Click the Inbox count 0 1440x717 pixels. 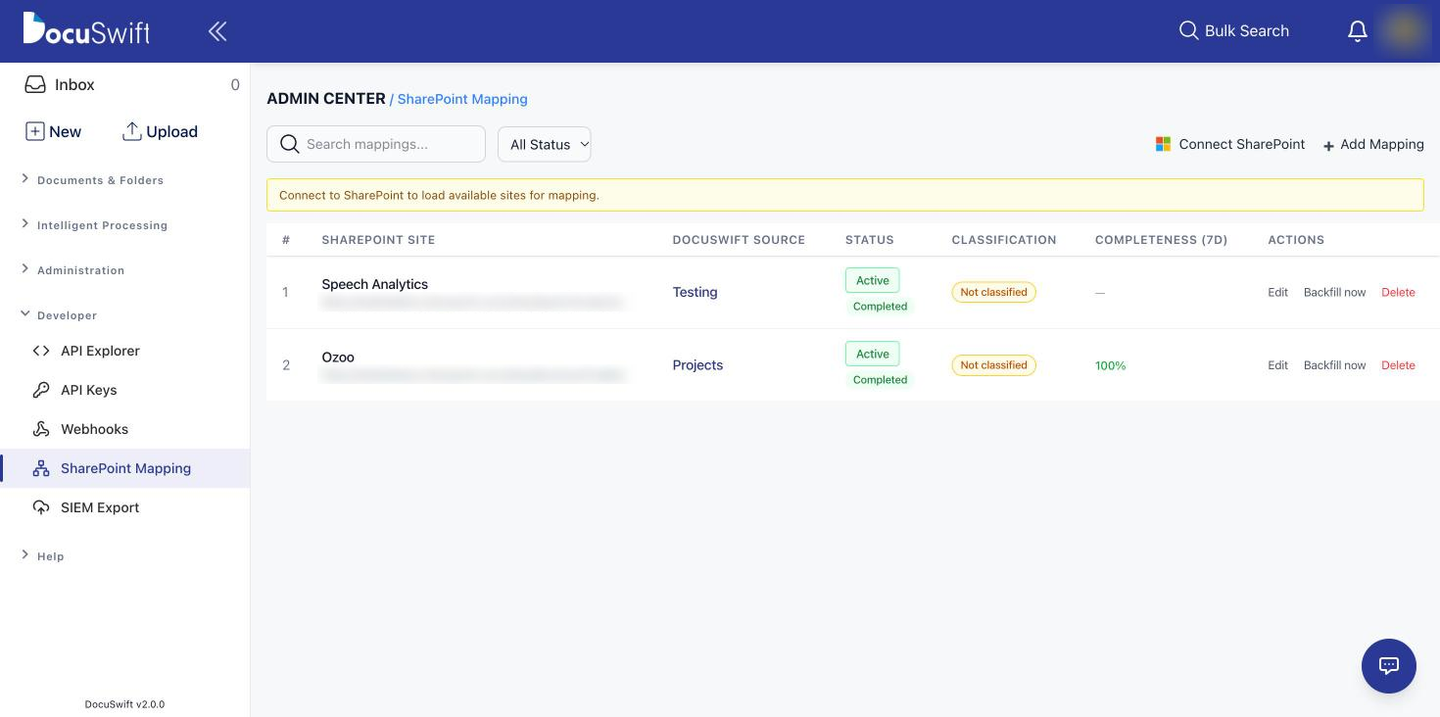click(x=235, y=85)
